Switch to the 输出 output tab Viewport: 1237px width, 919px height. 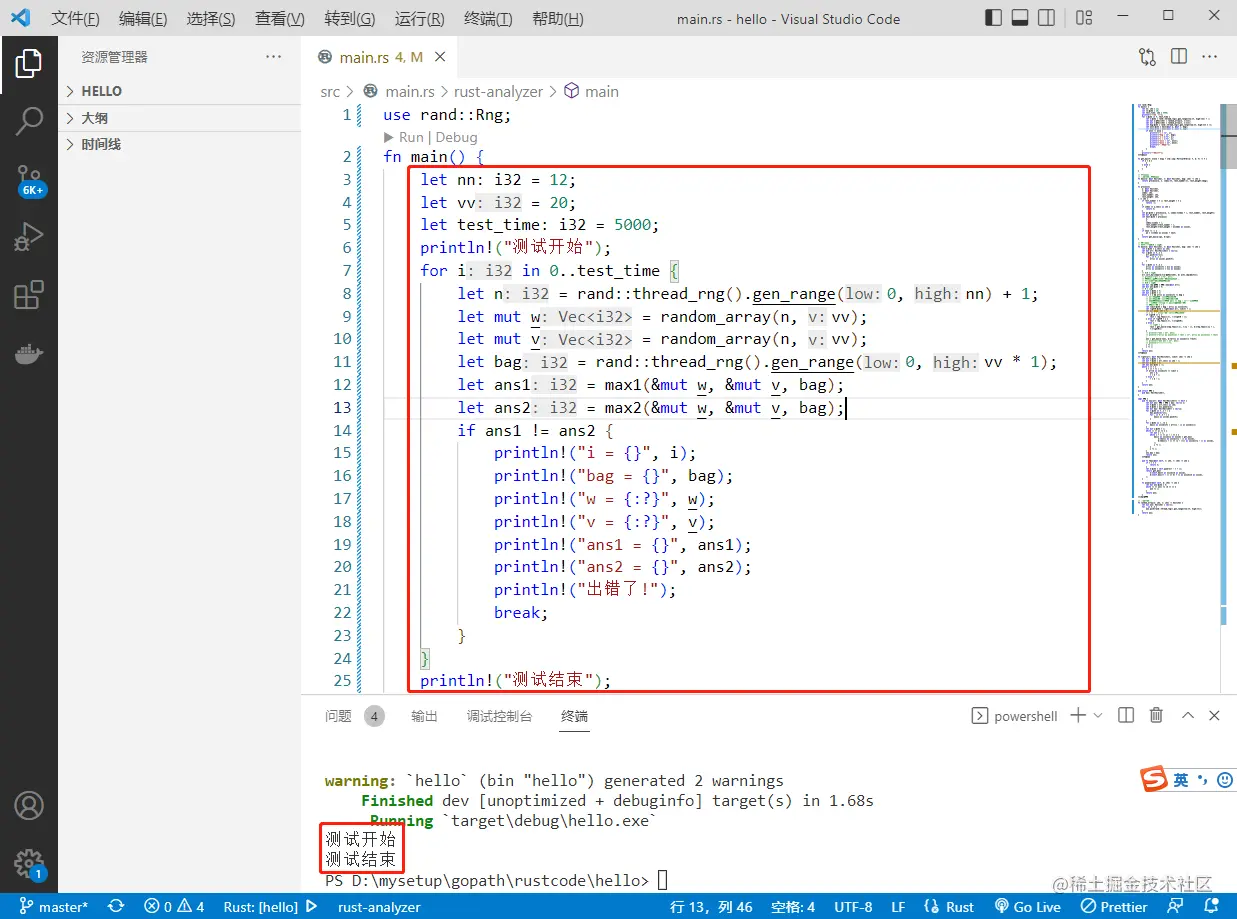point(425,716)
